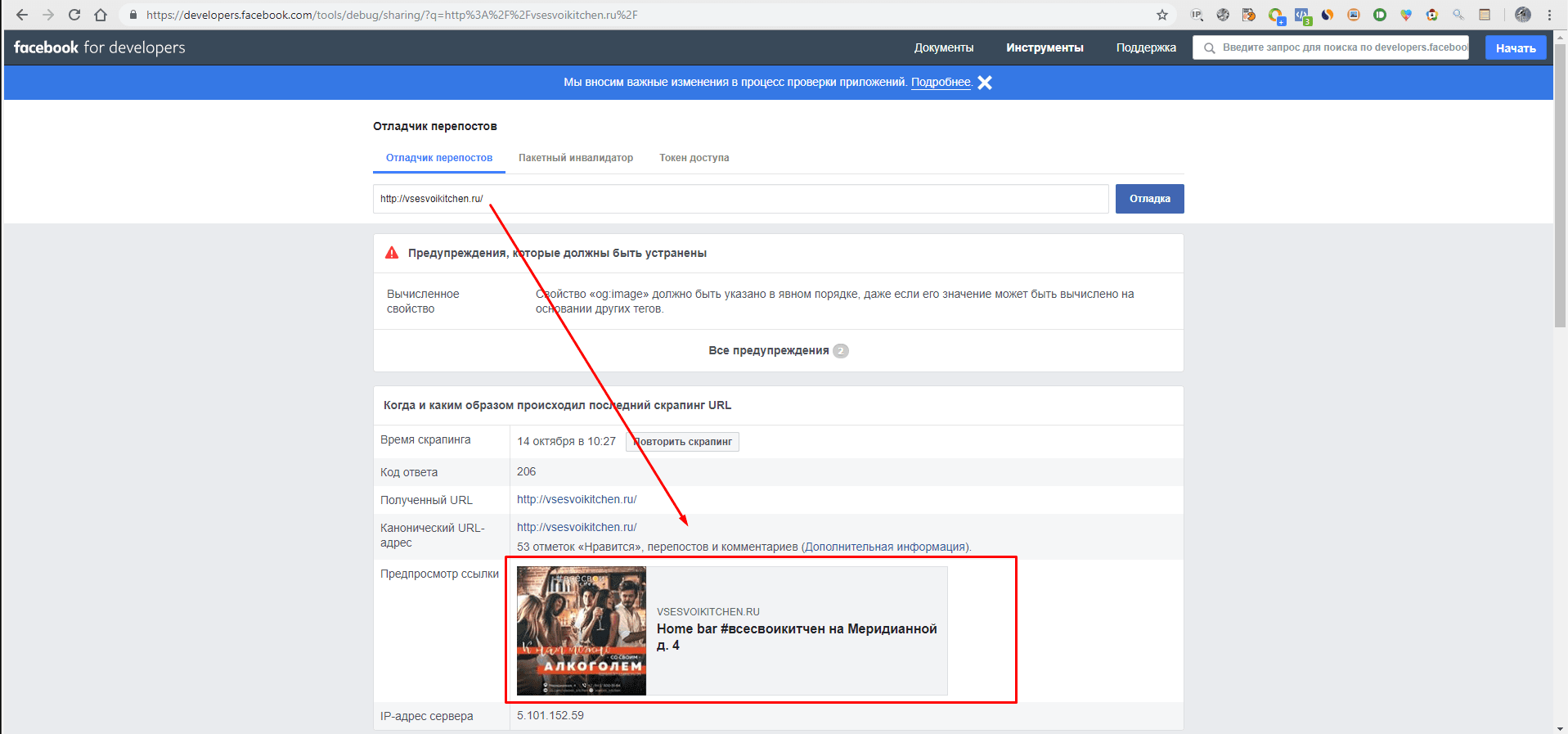Open the browser profile avatar

(1522, 15)
